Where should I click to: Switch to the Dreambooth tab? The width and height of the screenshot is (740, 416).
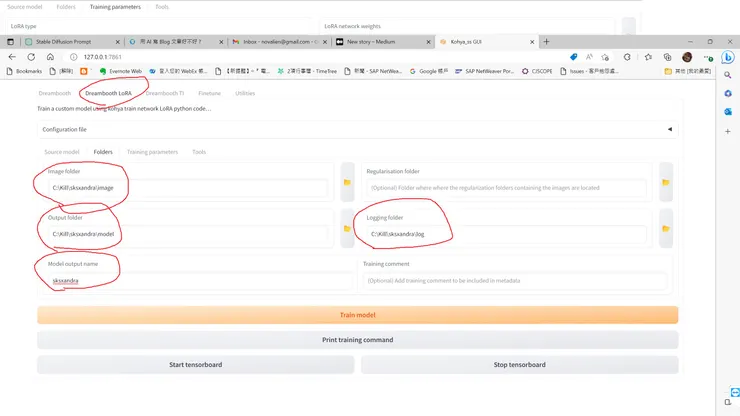coord(55,93)
